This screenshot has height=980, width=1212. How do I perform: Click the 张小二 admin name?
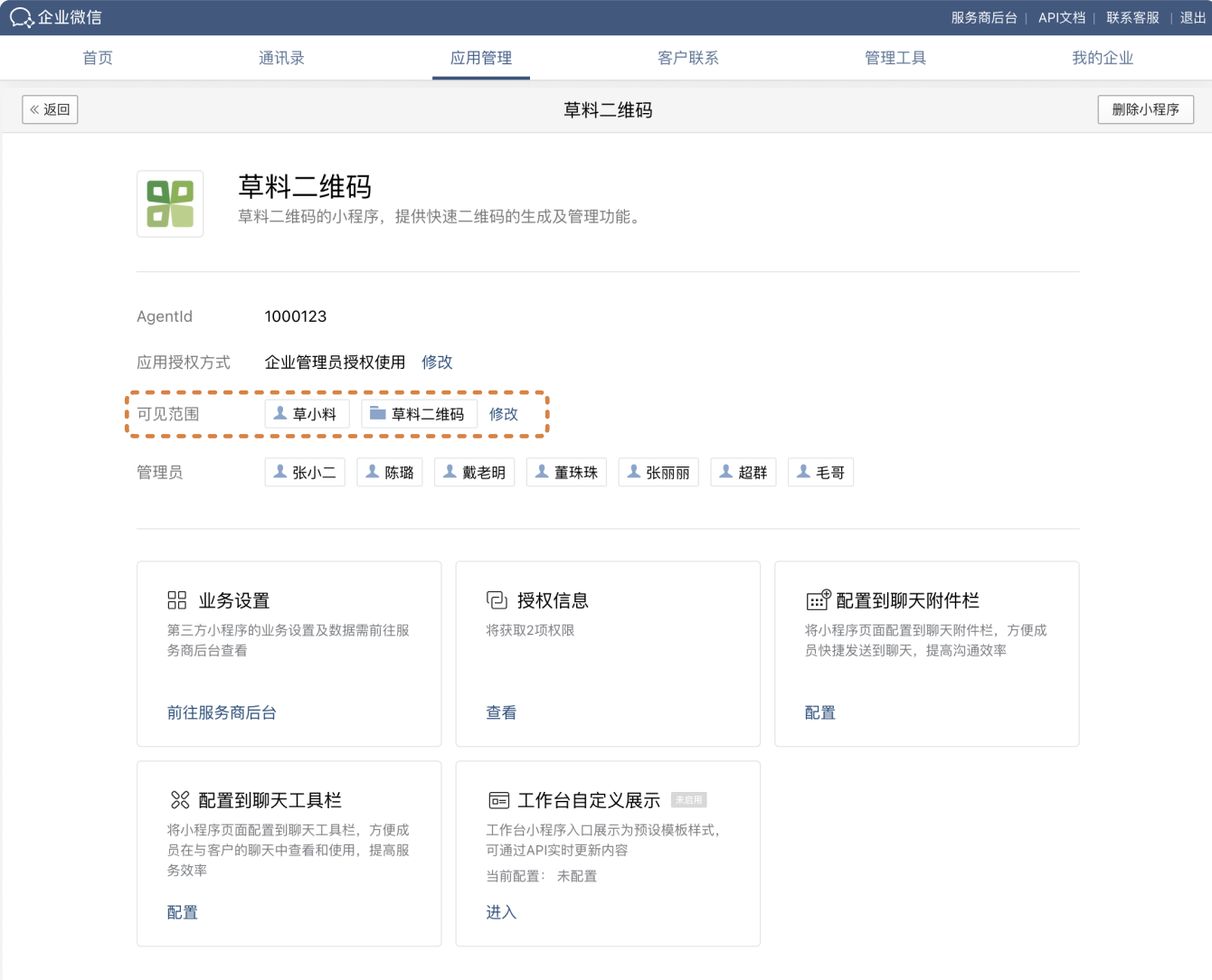[314, 473]
